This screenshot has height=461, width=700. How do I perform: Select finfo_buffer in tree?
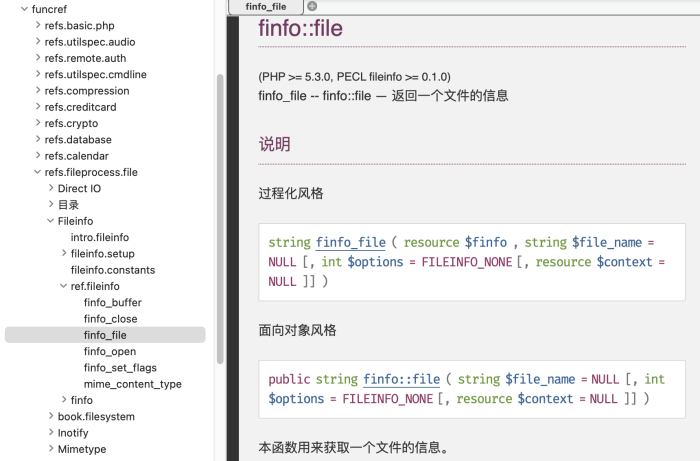[112, 303]
